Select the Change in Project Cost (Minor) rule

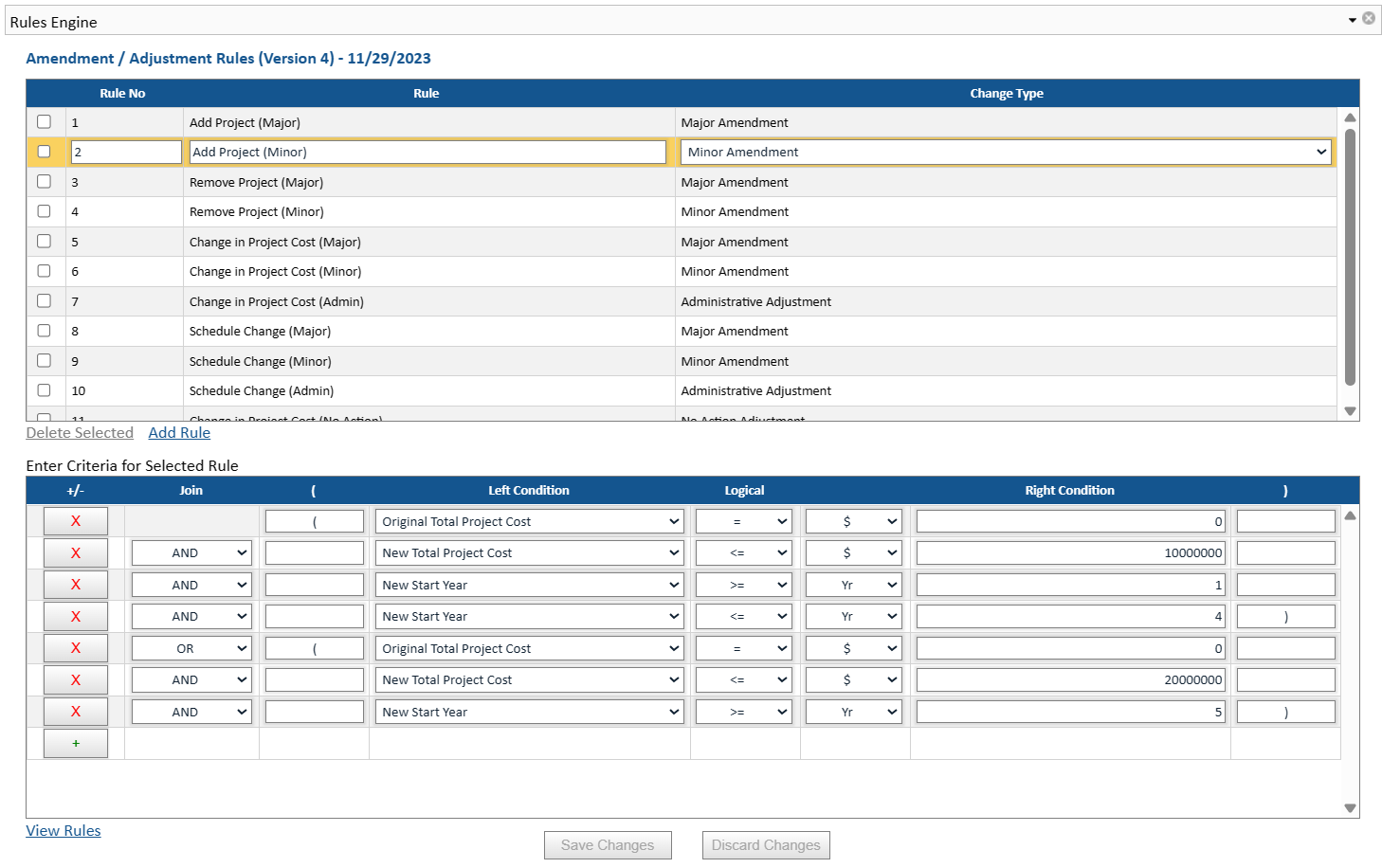click(x=682, y=271)
